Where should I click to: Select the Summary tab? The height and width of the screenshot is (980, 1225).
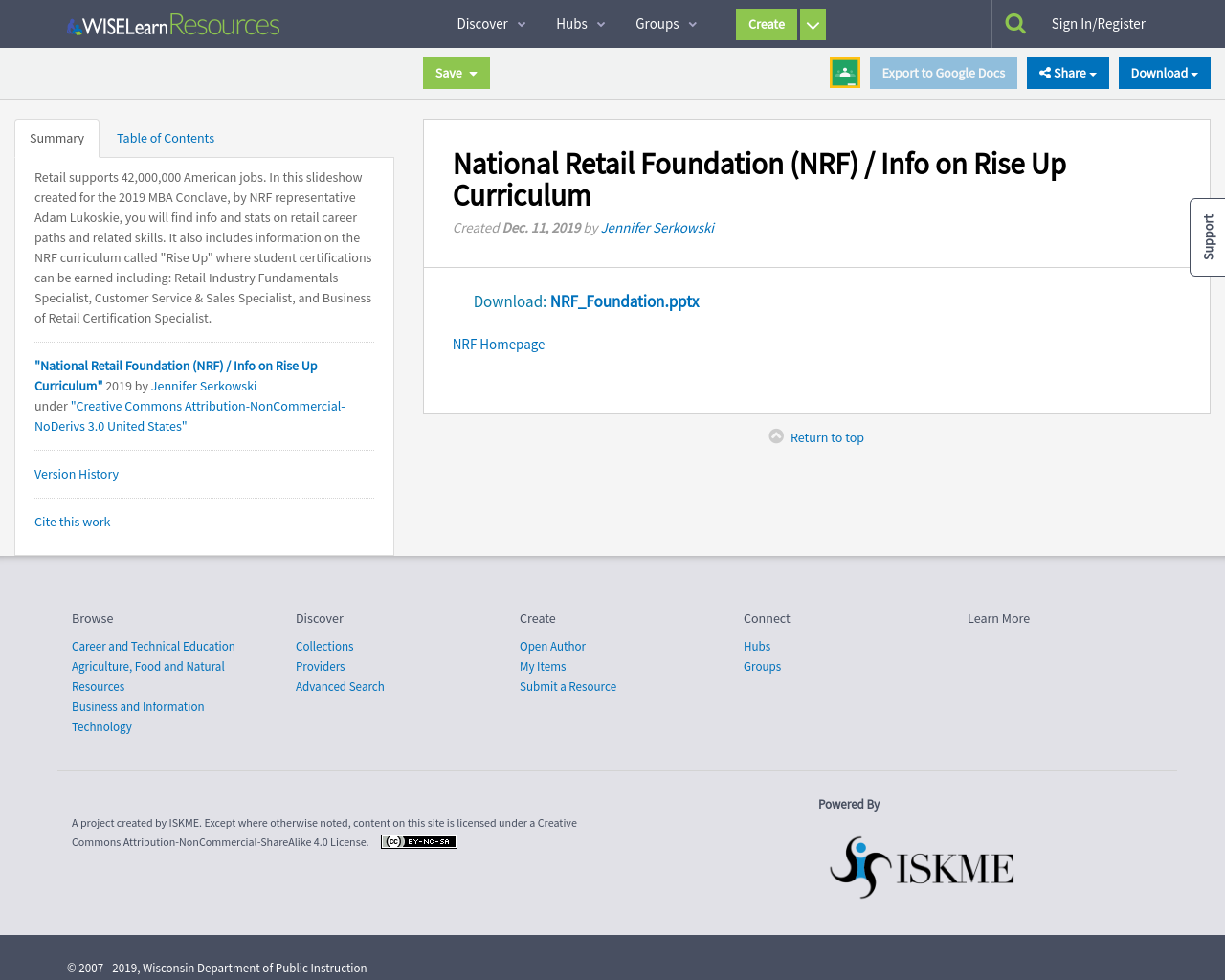click(x=56, y=138)
